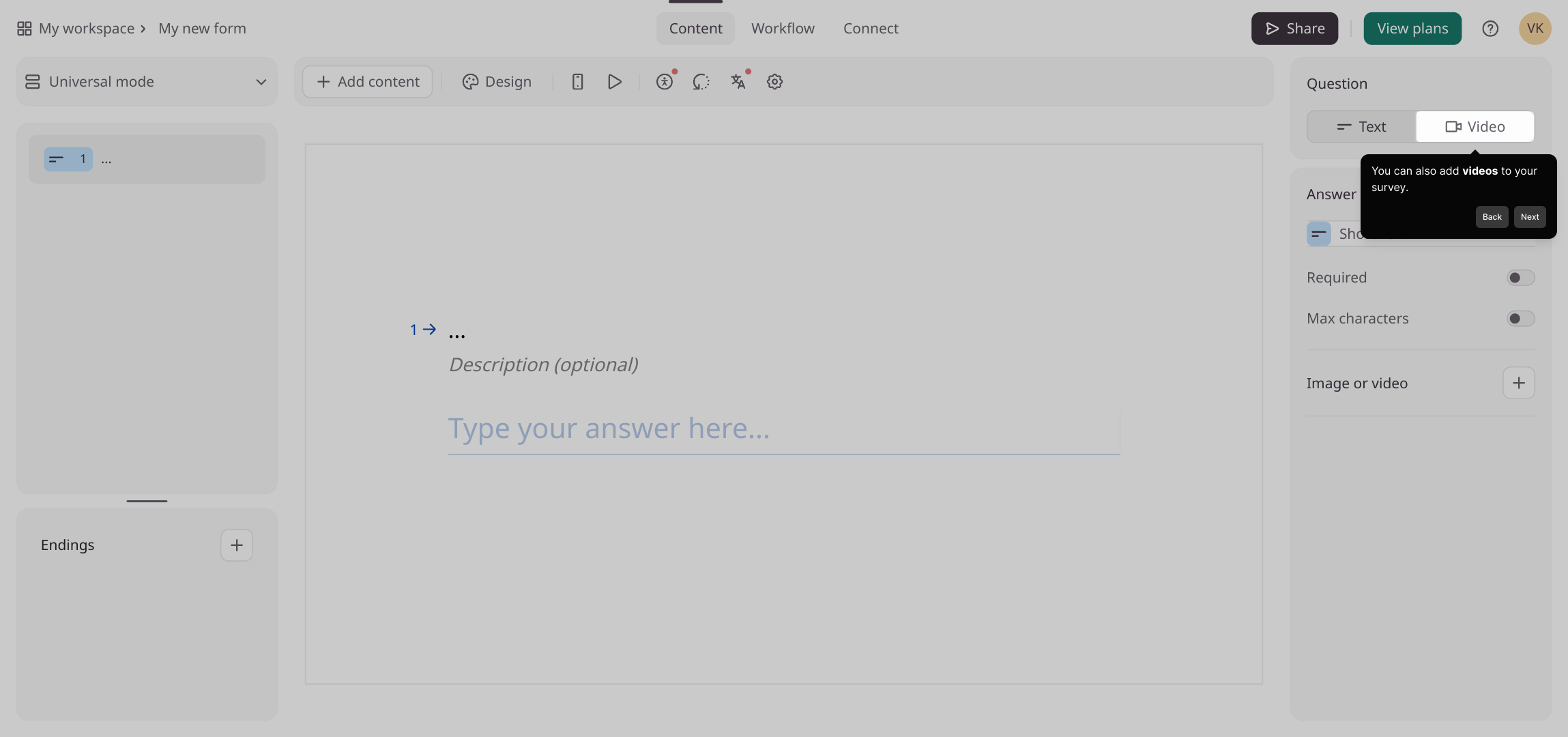
Task: Add Image or video with plus button
Action: tap(1519, 384)
